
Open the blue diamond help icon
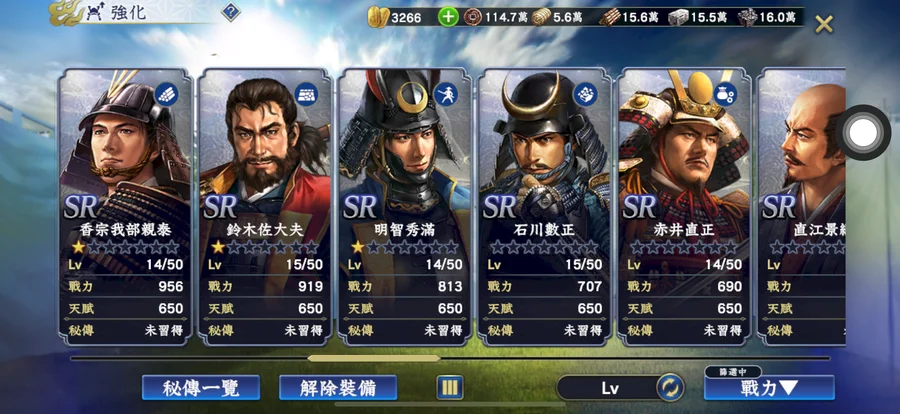coord(230,11)
